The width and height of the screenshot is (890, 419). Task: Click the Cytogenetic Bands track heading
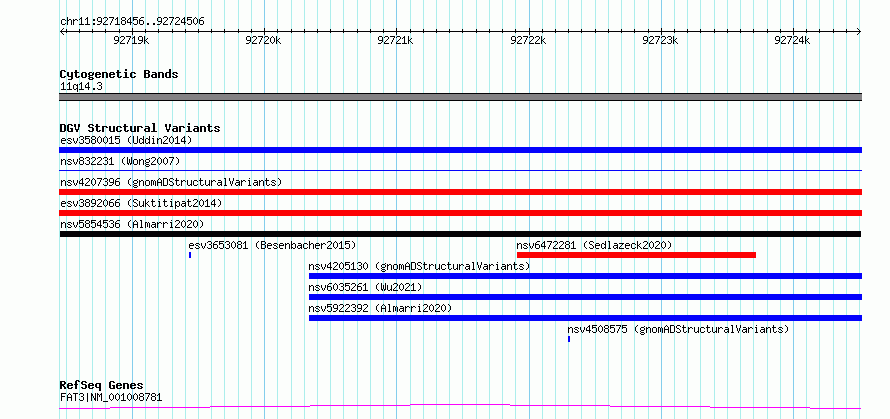[119, 74]
